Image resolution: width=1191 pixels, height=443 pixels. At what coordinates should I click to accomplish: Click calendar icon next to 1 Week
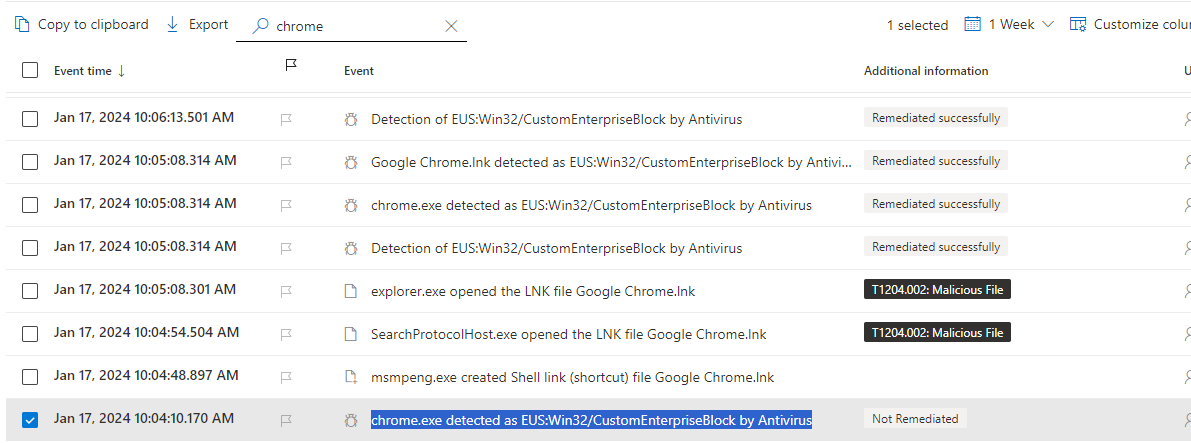pos(972,24)
